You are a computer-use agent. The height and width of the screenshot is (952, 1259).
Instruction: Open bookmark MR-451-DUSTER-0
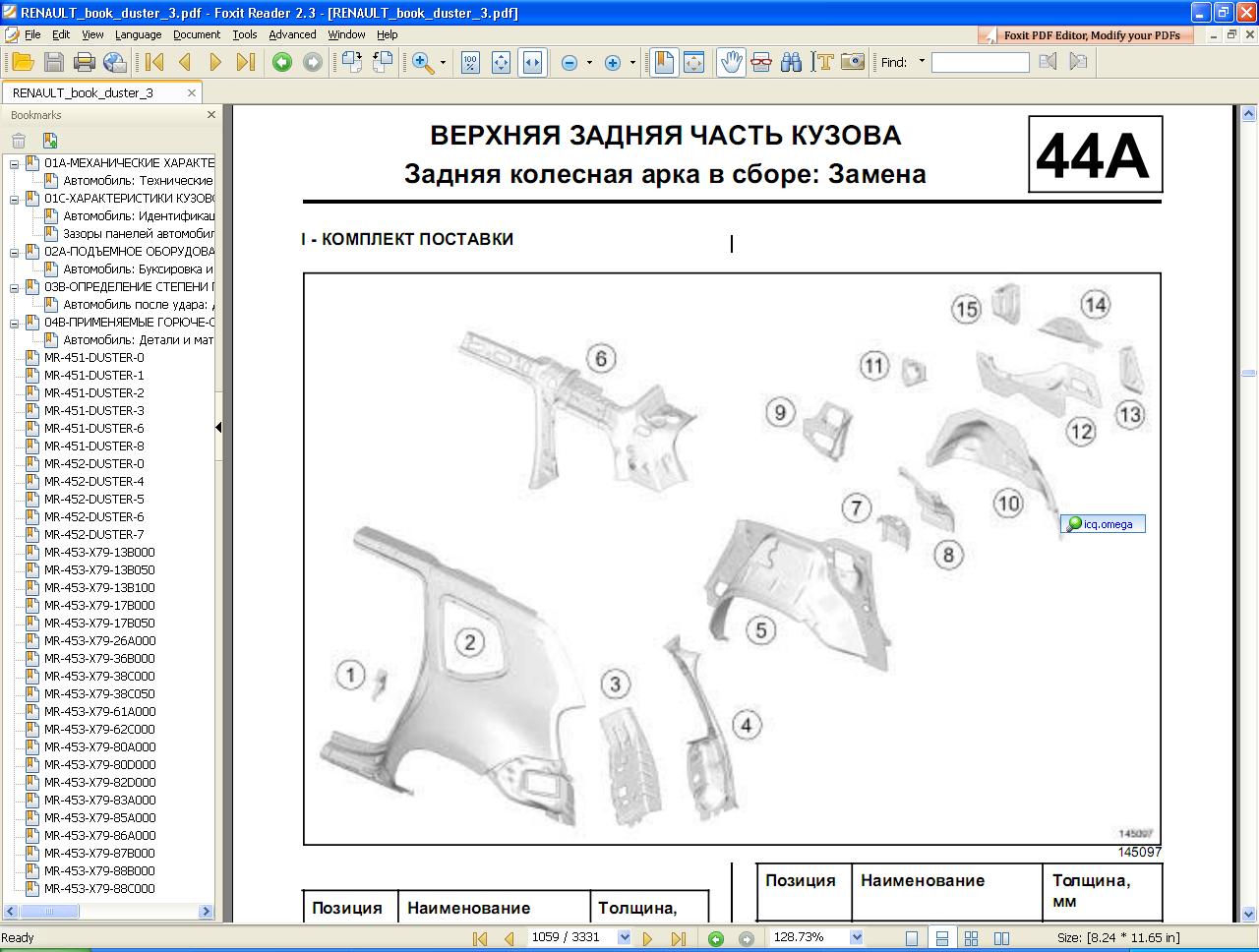click(x=93, y=358)
